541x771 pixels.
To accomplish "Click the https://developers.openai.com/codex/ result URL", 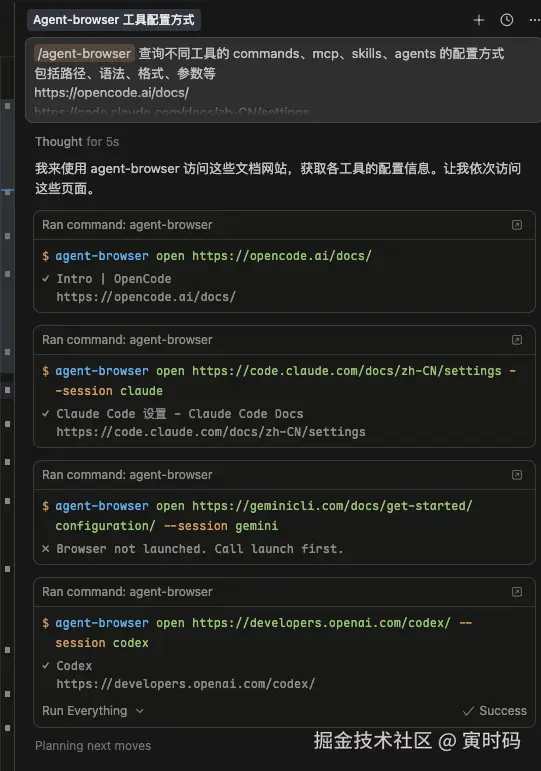I will [185, 684].
